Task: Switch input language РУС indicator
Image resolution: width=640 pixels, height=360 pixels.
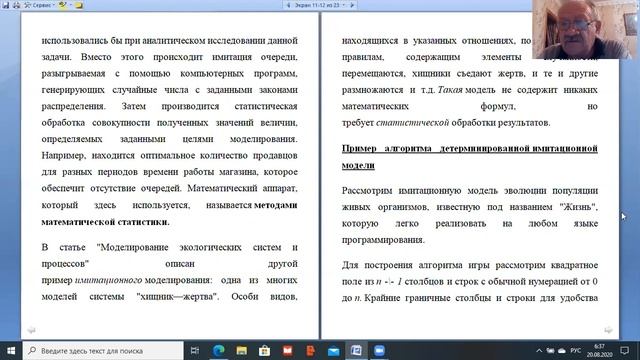Action: tap(576, 351)
